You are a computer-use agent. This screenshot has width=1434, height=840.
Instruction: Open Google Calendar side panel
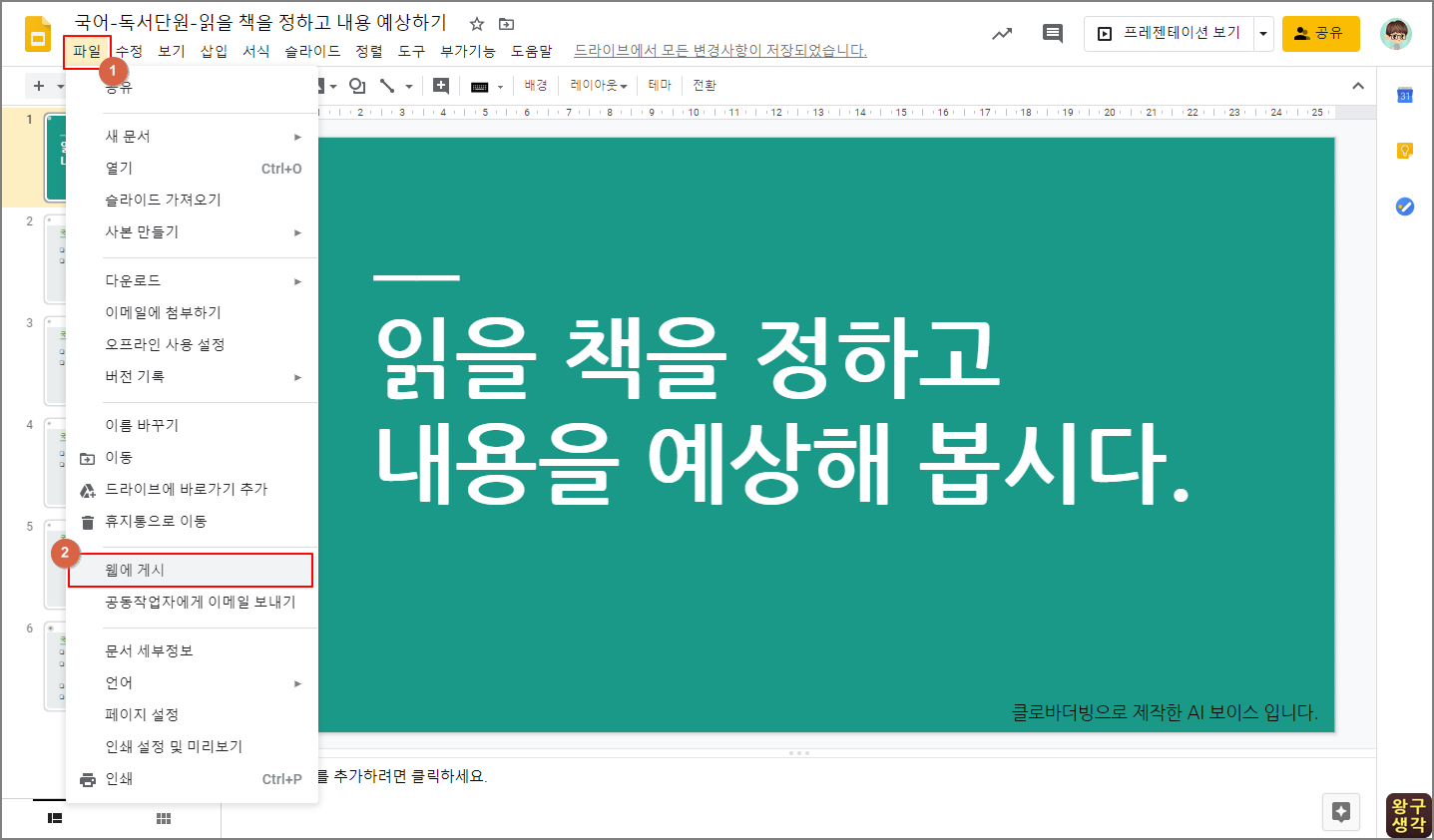[1405, 96]
